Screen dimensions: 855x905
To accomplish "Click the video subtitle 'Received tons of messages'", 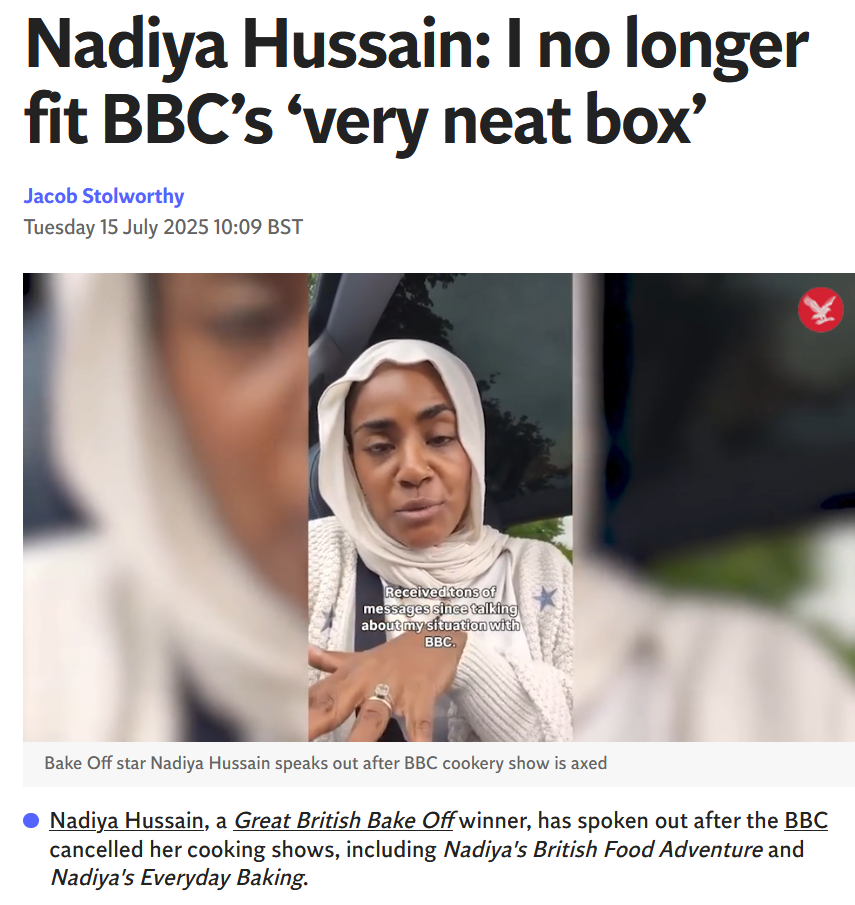I will point(440,616).
